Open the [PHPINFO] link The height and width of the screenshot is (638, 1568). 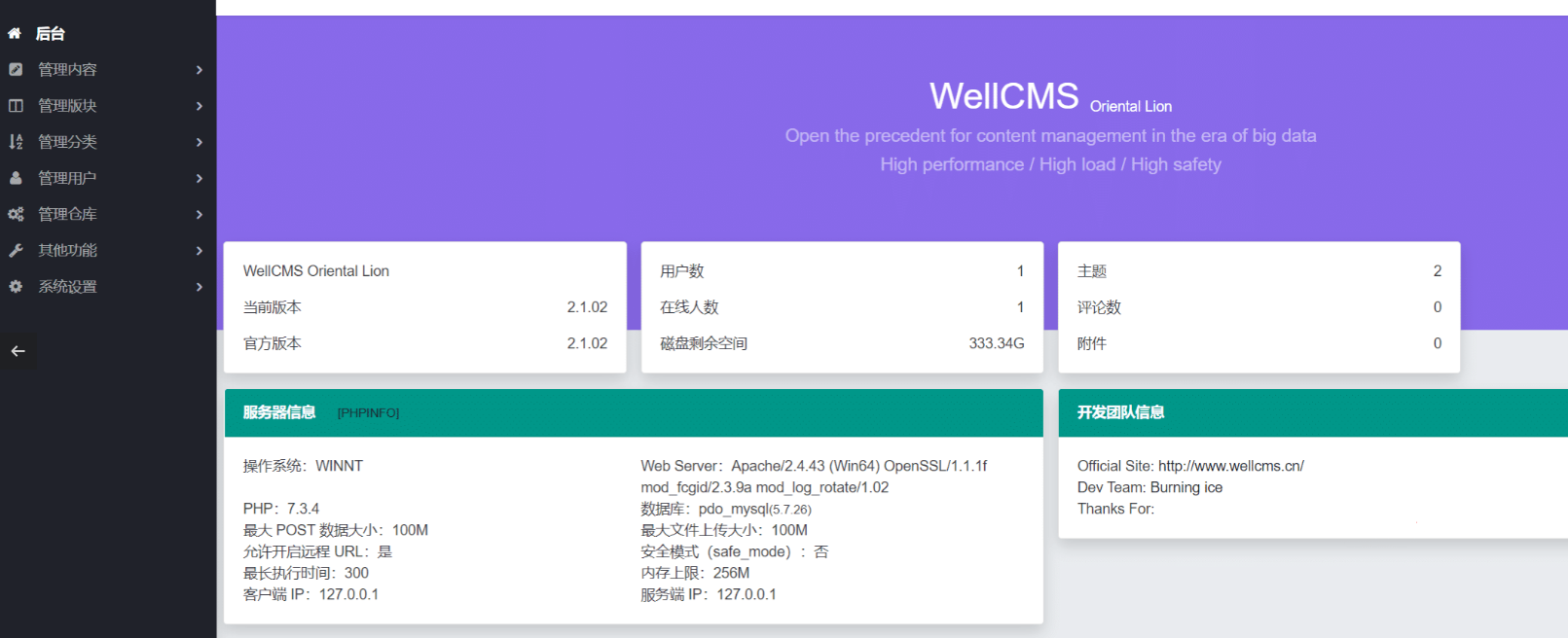coord(368,413)
